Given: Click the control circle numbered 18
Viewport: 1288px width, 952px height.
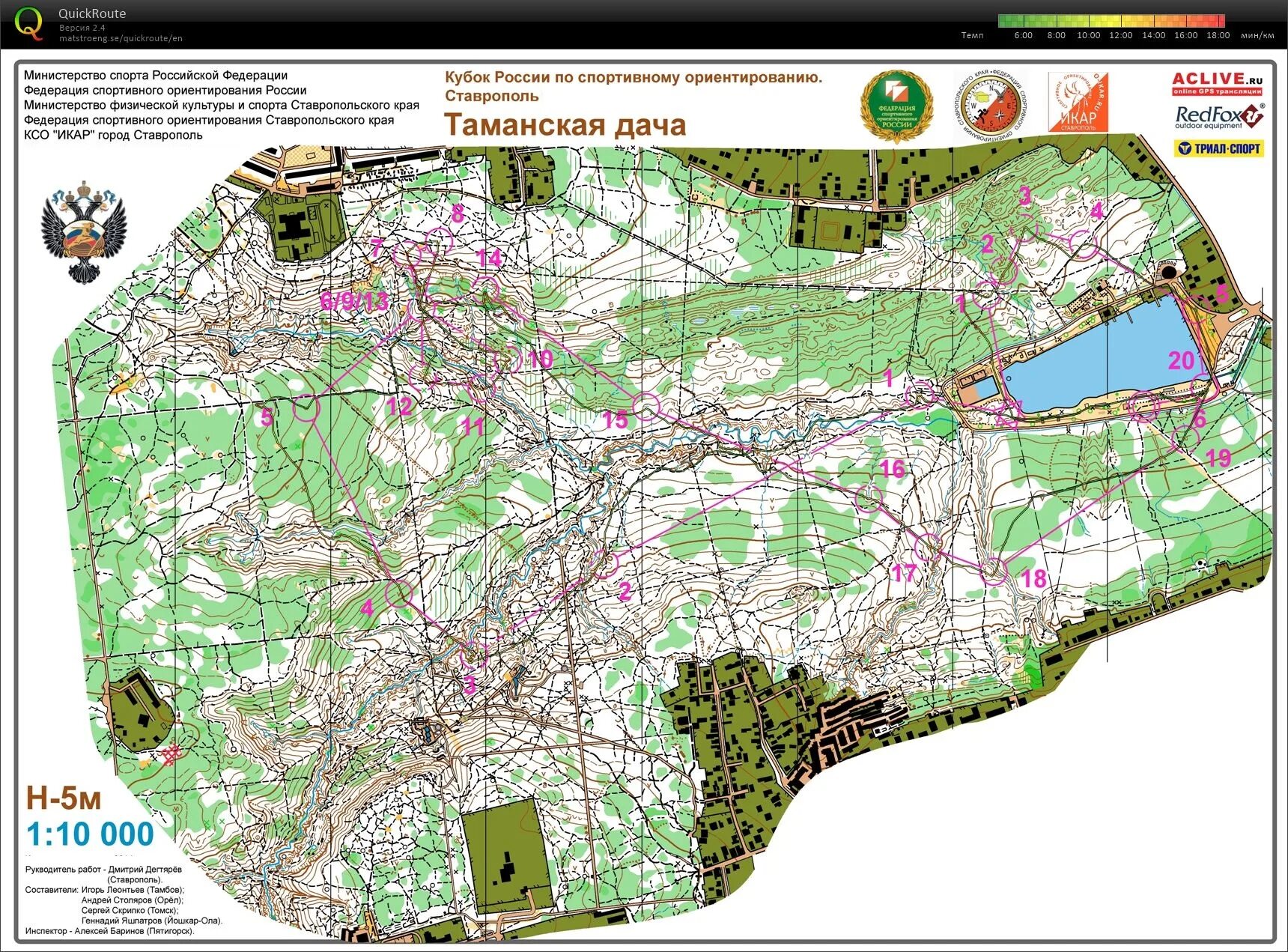Looking at the screenshot, I should 994,572.
